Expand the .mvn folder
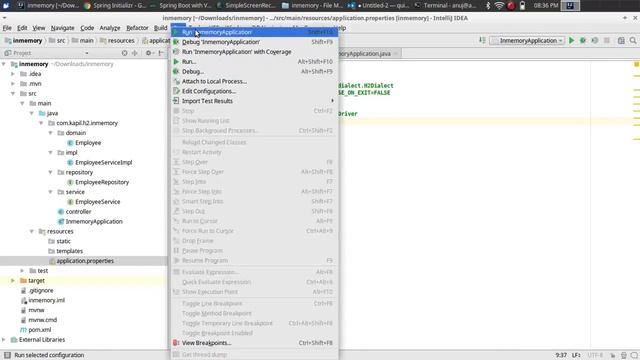Viewport: 640px width, 360px height. point(13,84)
